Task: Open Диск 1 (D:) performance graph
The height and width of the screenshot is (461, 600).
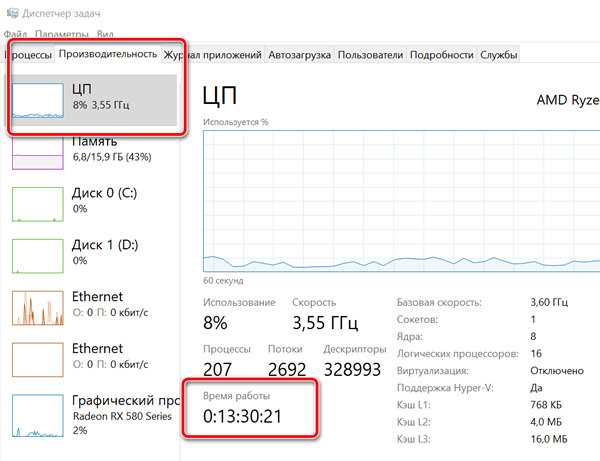Action: [x=38, y=257]
